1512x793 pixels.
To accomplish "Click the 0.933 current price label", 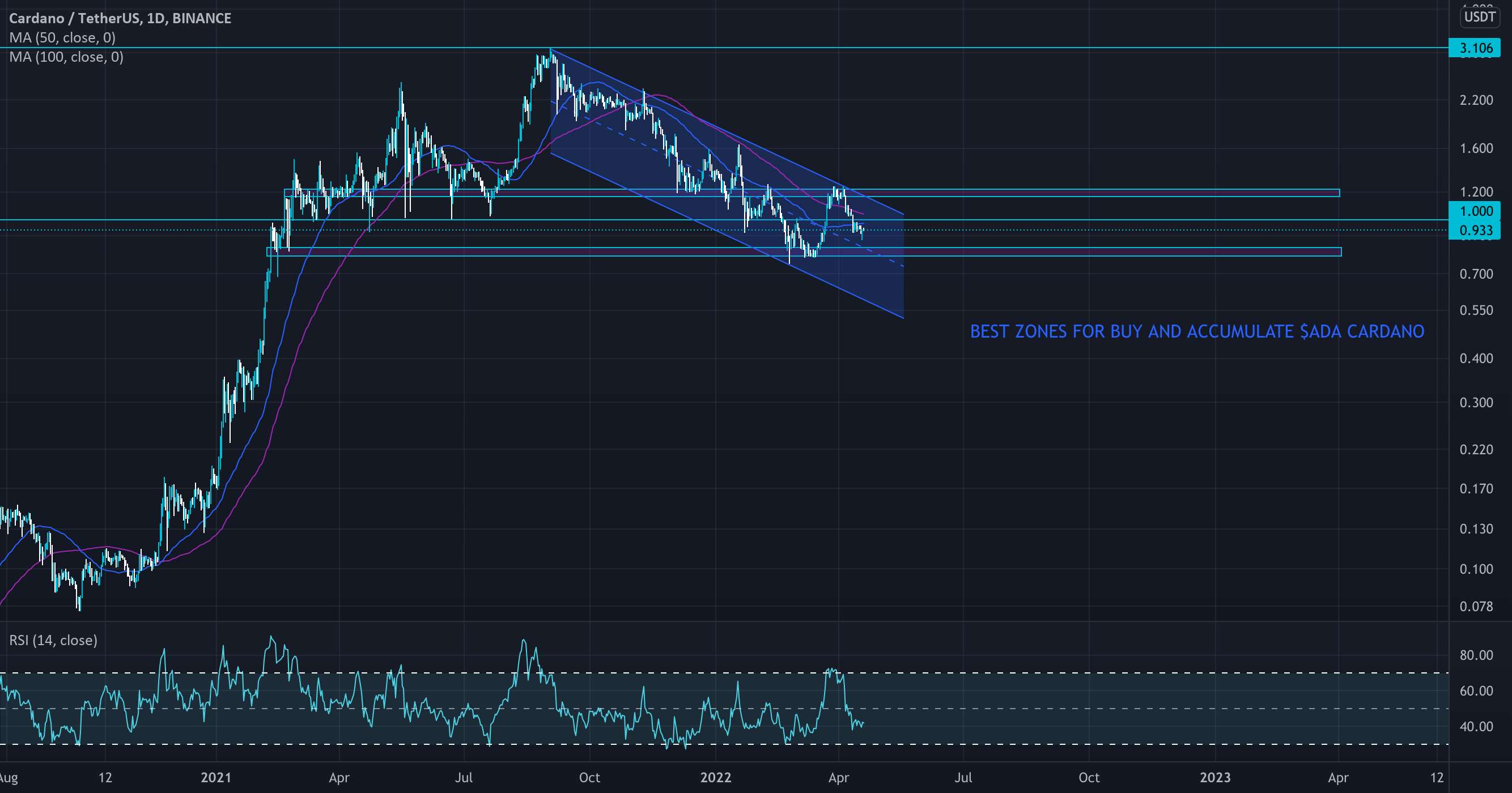I will click(x=1475, y=230).
